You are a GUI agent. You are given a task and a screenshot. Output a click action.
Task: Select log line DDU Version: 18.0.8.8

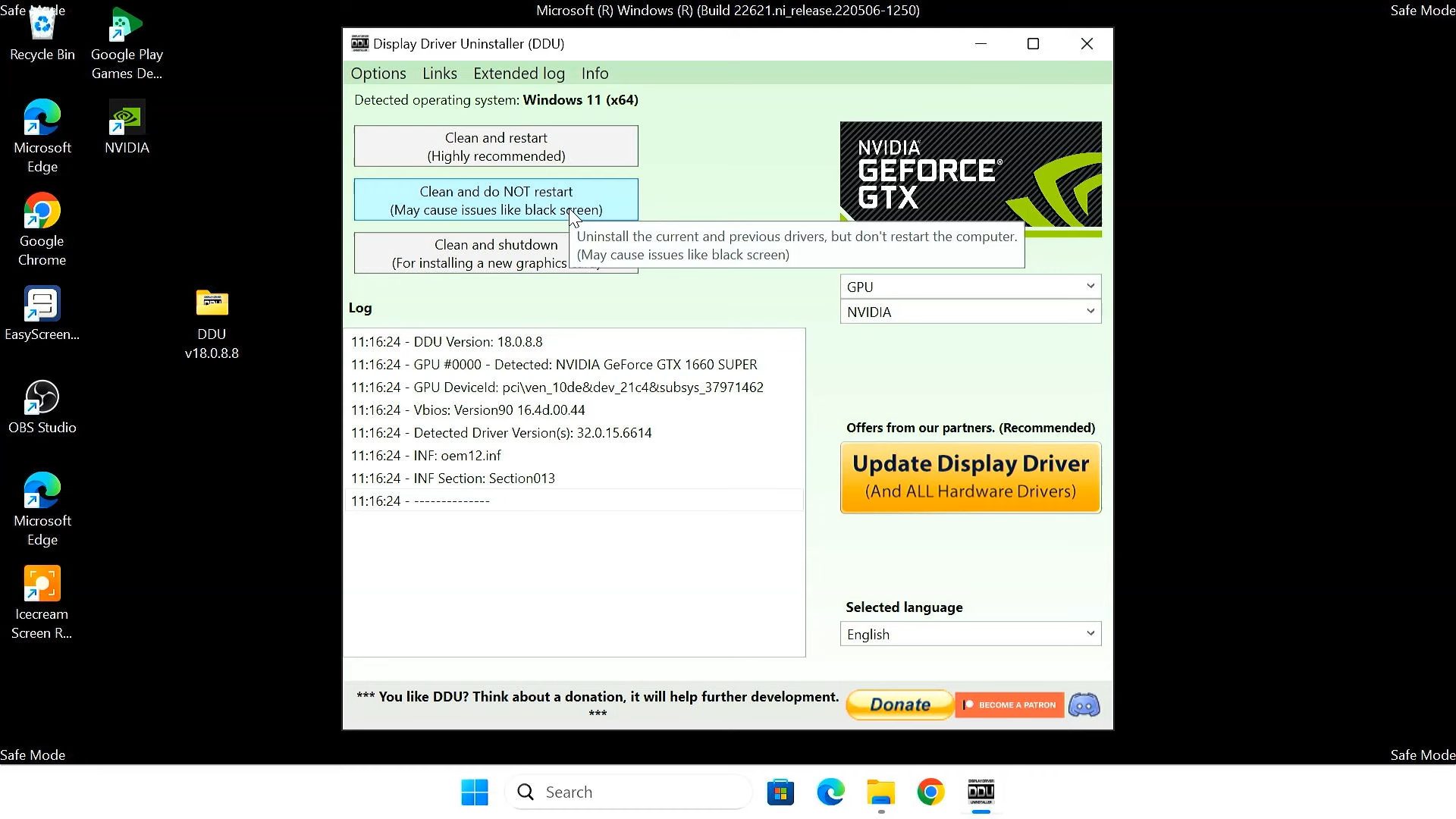point(574,342)
